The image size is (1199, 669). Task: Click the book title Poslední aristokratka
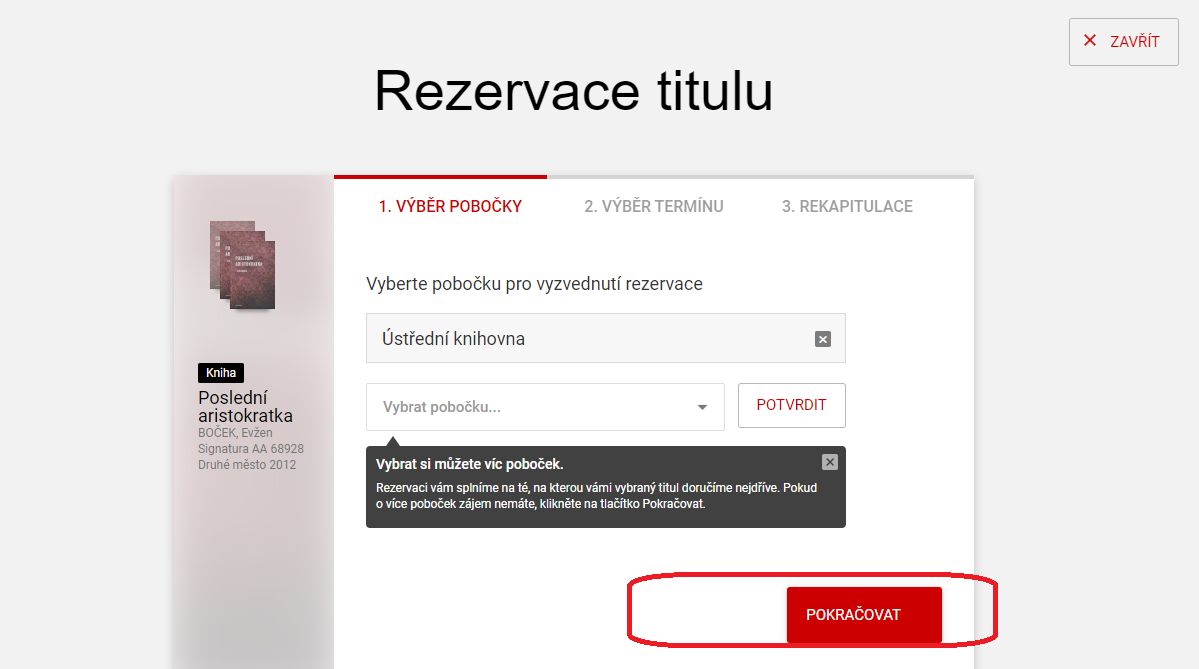click(245, 407)
